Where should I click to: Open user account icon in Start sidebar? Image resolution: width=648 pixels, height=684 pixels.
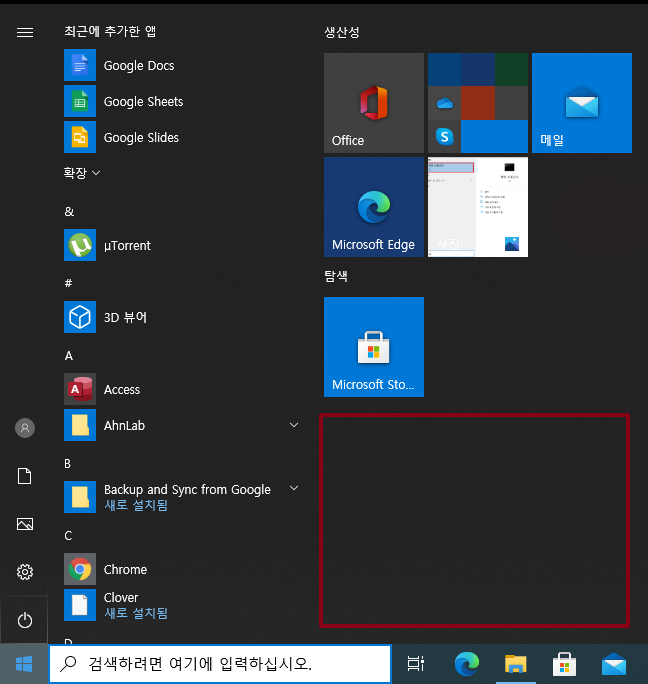25,428
